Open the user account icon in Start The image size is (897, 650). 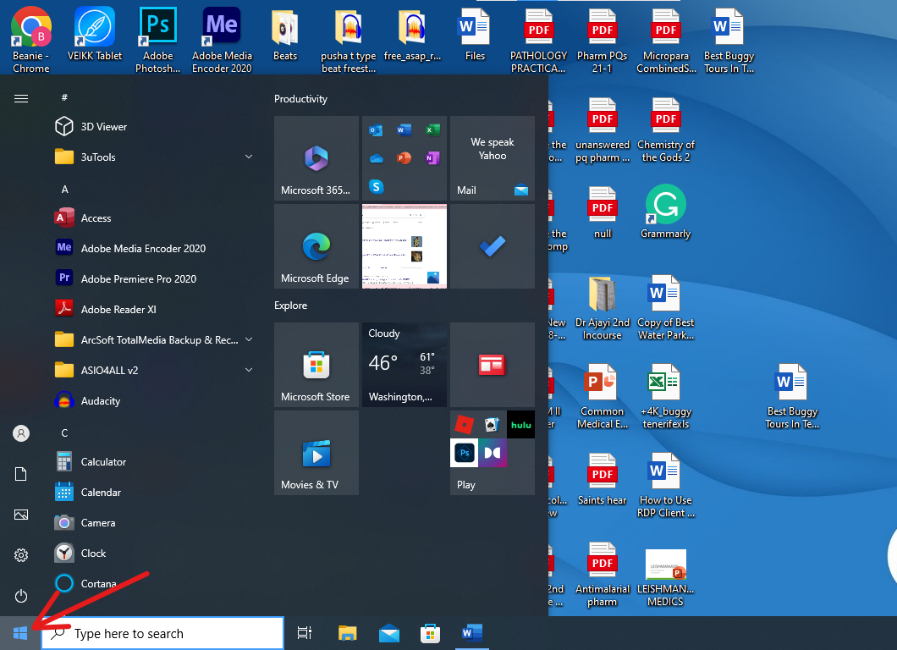[21, 433]
